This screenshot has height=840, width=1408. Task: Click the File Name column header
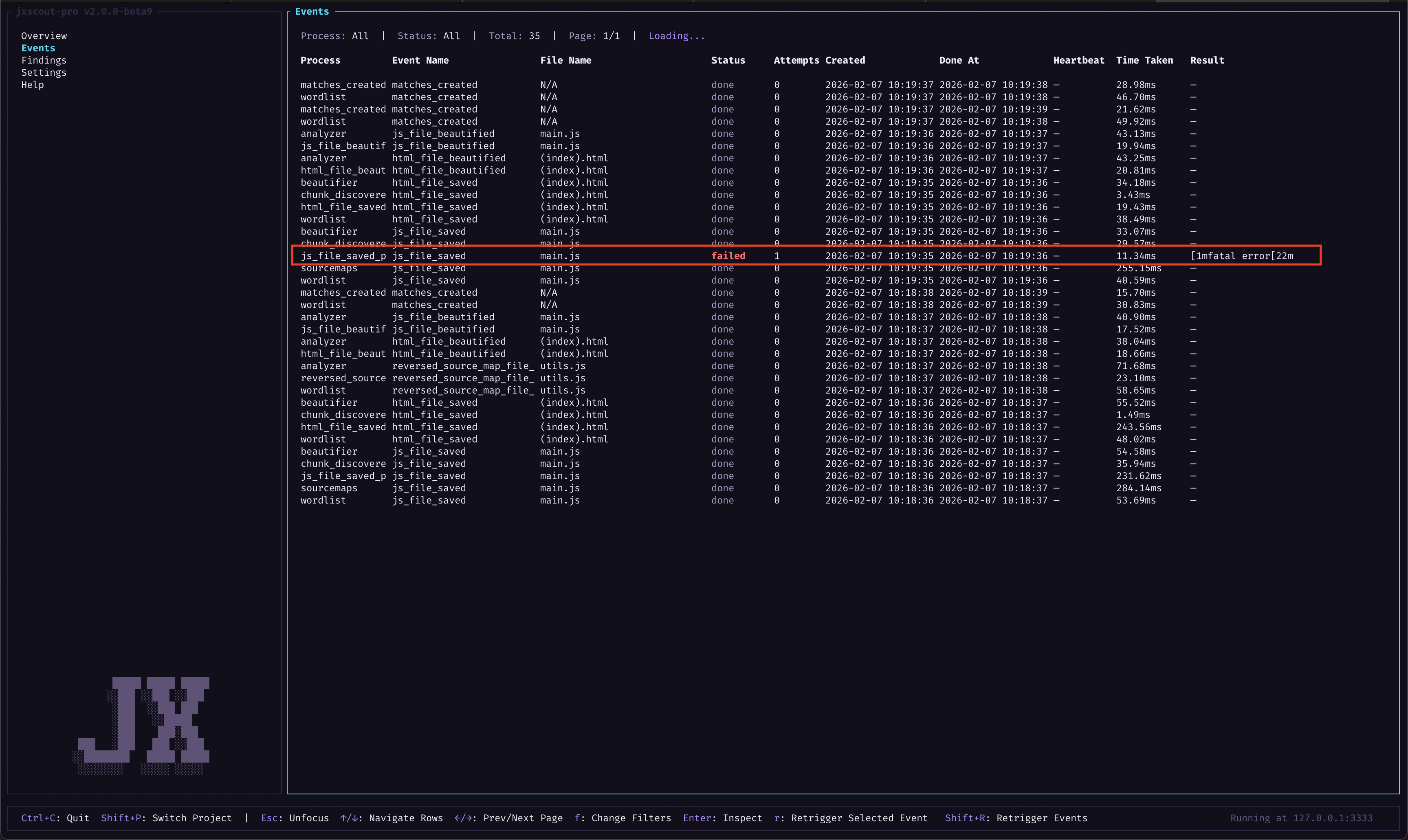(565, 60)
